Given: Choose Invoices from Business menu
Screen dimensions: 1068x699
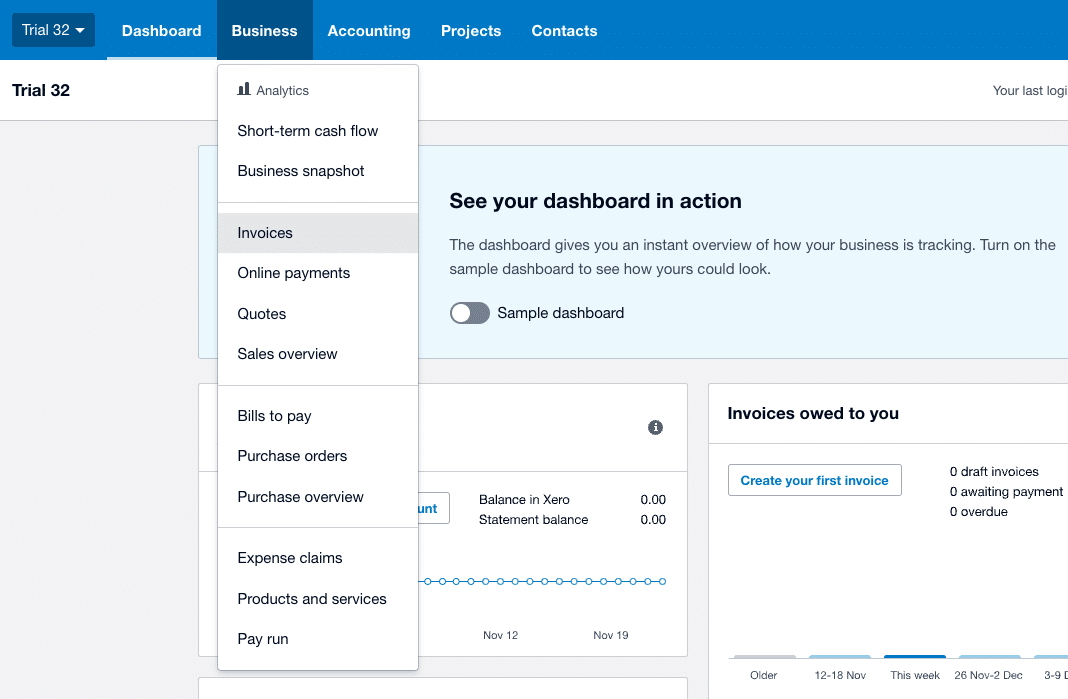Looking at the screenshot, I should pos(317,233).
